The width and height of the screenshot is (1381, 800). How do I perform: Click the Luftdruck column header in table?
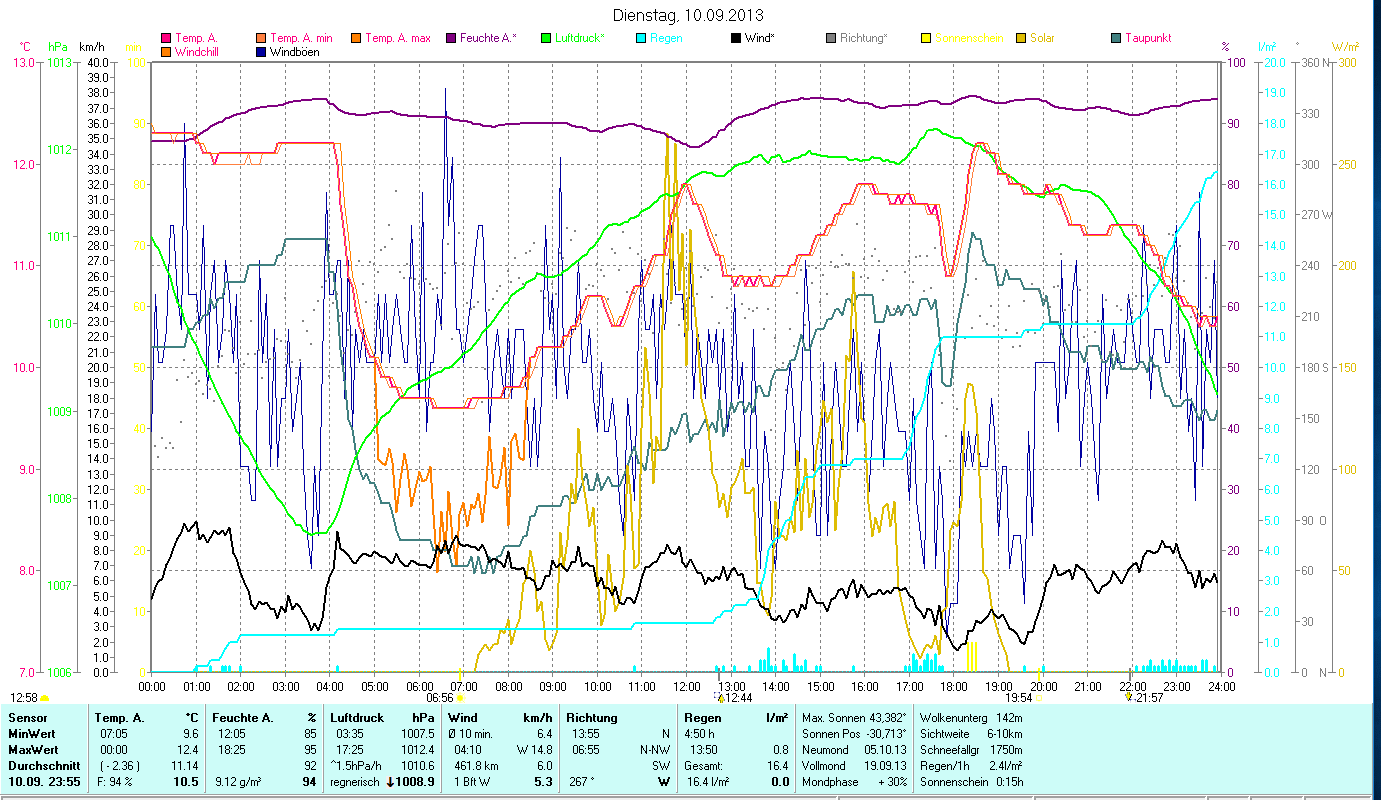point(358,718)
